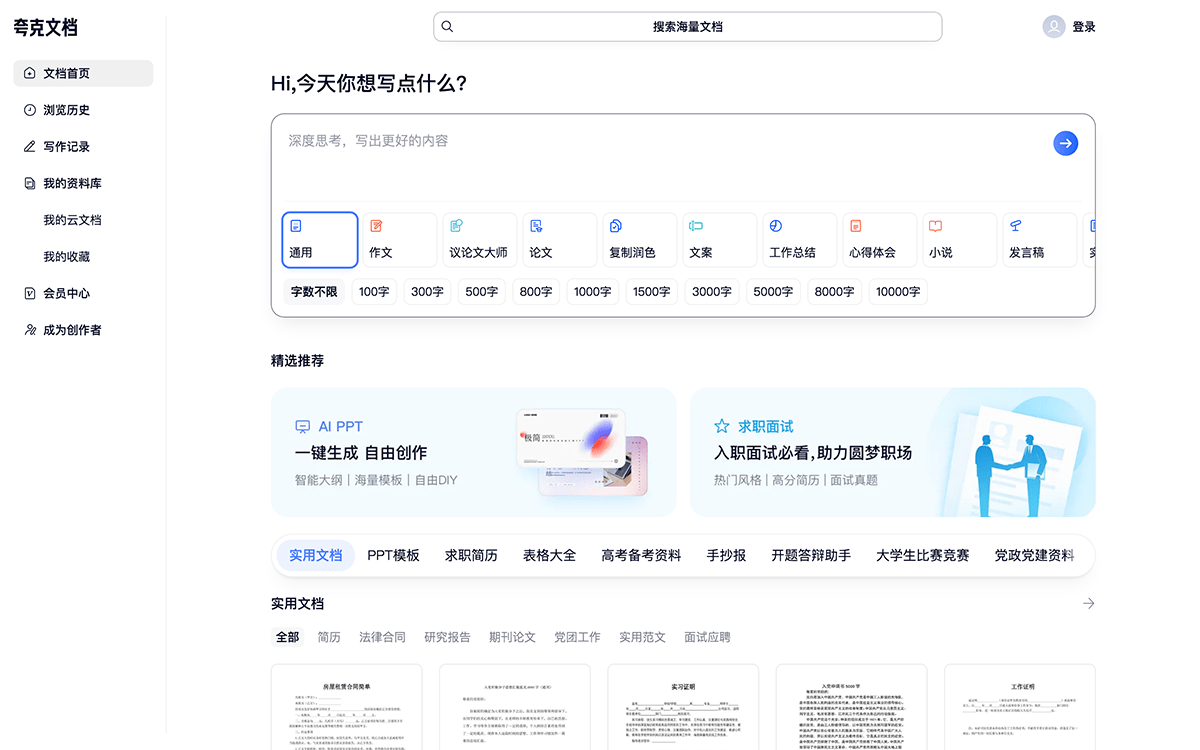Select the 字数不限 word count option
This screenshot has height=750, width=1200.
click(x=316, y=291)
